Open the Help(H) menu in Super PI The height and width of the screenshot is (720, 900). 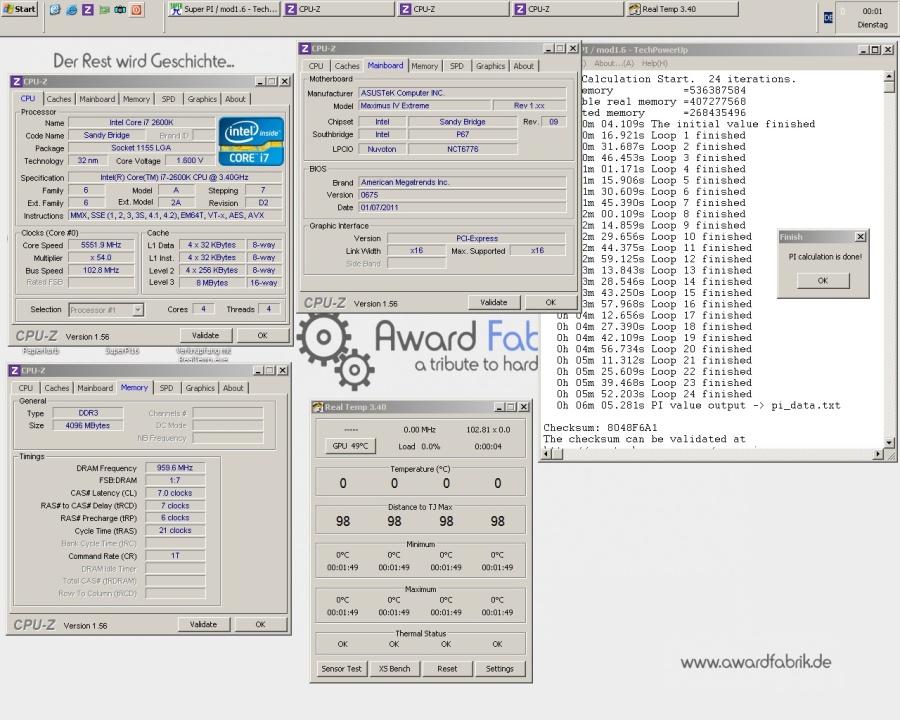[x=654, y=63]
